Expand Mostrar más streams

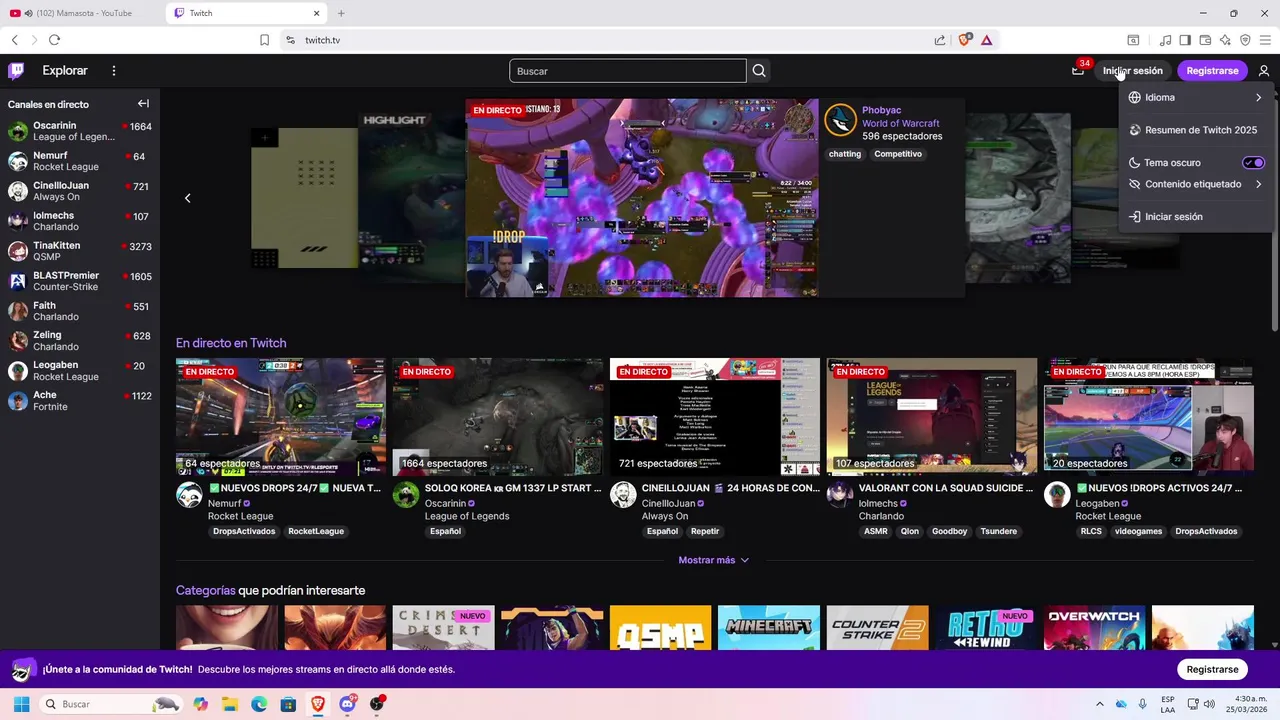click(714, 560)
